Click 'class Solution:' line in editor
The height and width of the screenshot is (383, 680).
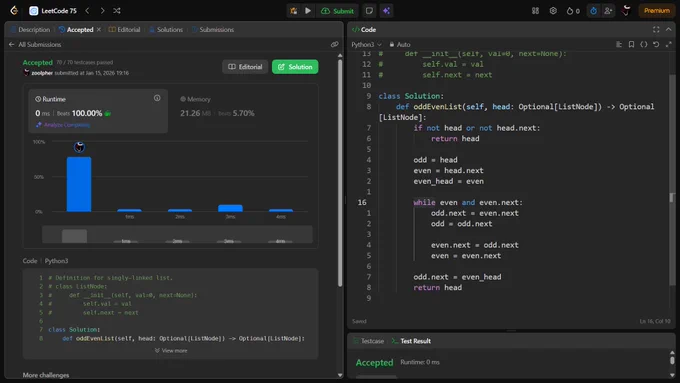(411, 96)
